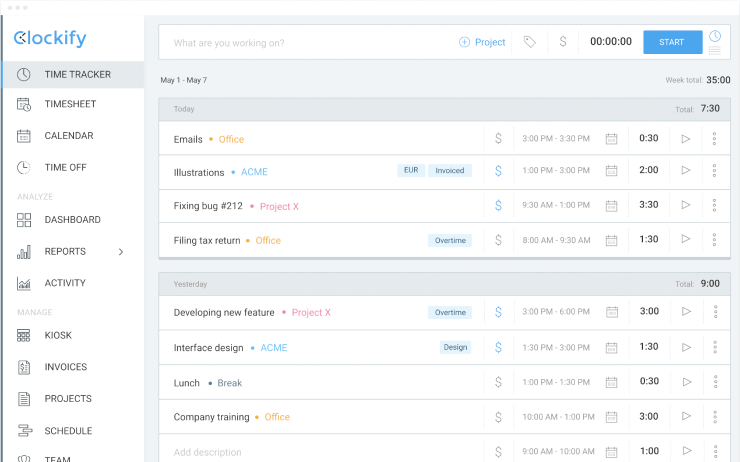The height and width of the screenshot is (462, 740).
Task: Open date picker for Filing tax return entry
Action: click(x=611, y=240)
